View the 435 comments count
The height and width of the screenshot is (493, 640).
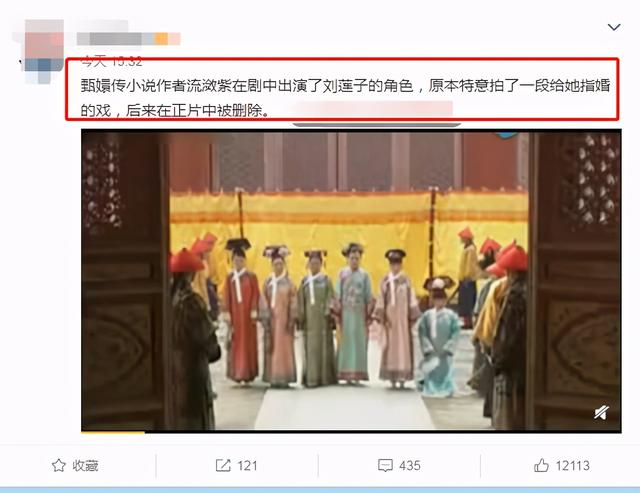410,466
